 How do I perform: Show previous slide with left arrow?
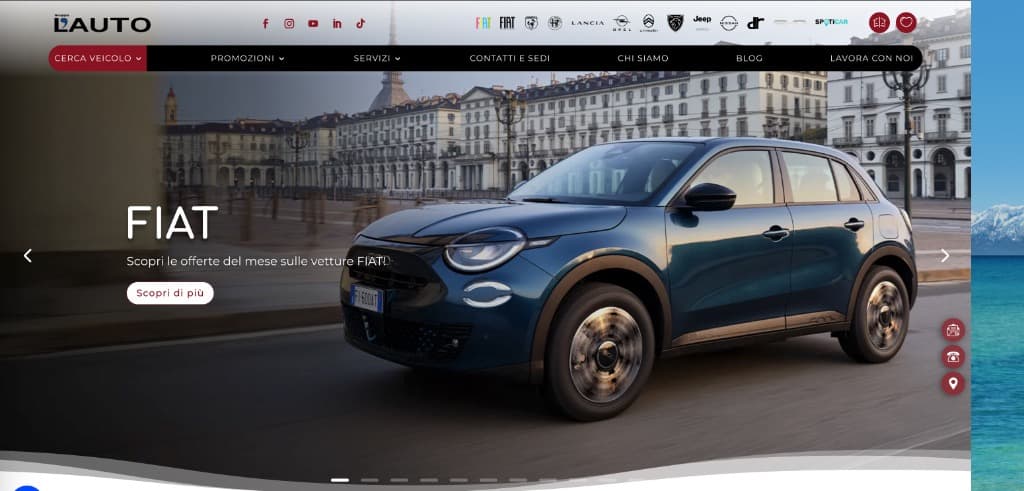27,256
